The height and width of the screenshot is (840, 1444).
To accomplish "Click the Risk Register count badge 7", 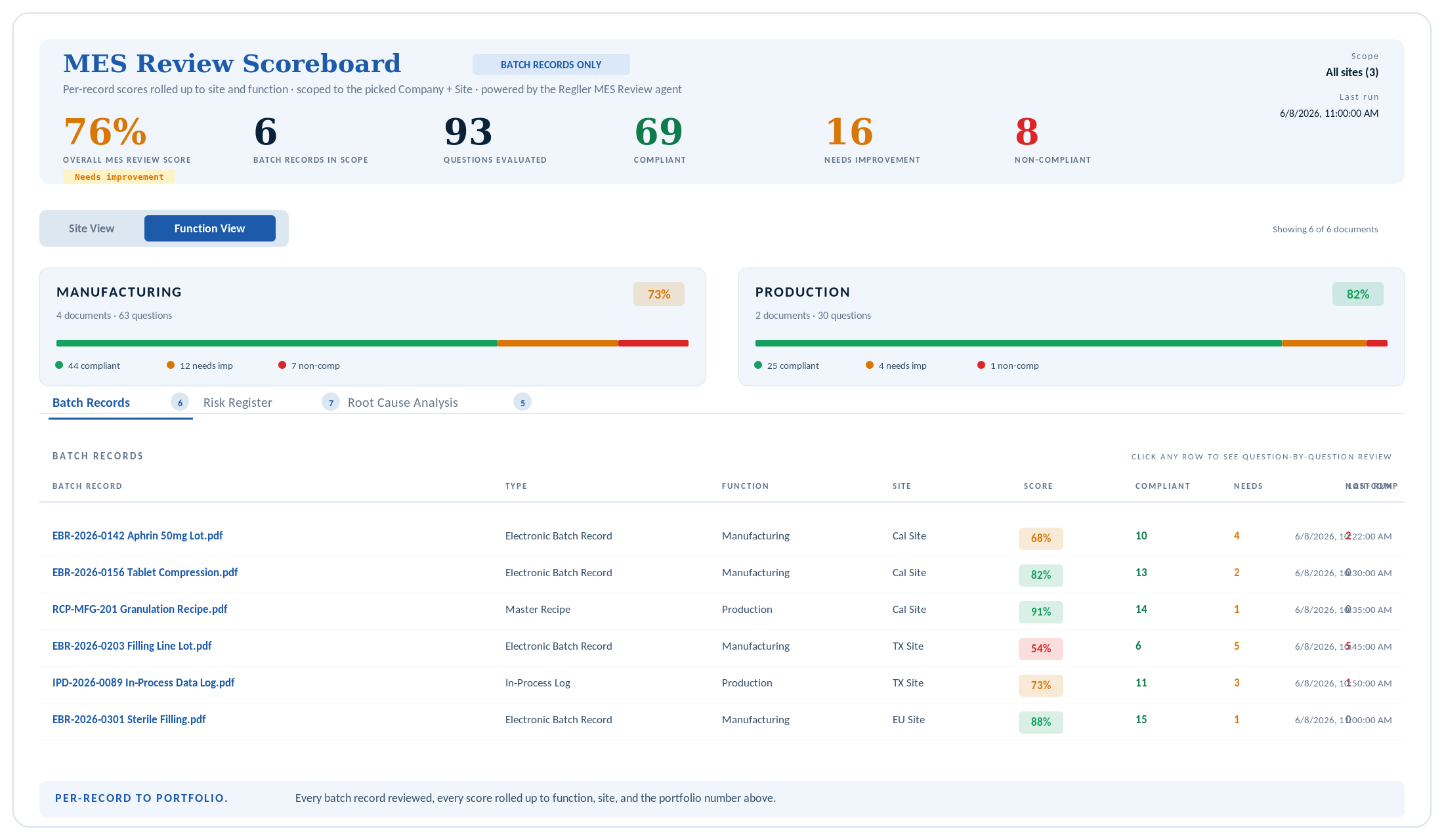I will pyautogui.click(x=331, y=402).
